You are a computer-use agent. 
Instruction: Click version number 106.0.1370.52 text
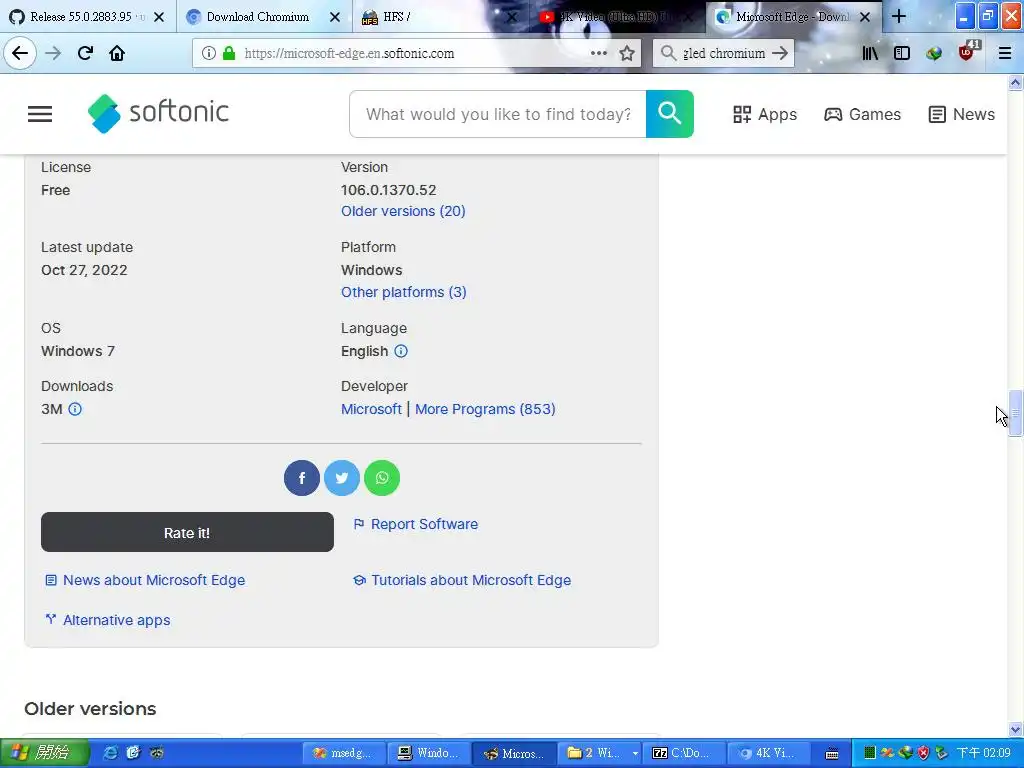point(389,190)
